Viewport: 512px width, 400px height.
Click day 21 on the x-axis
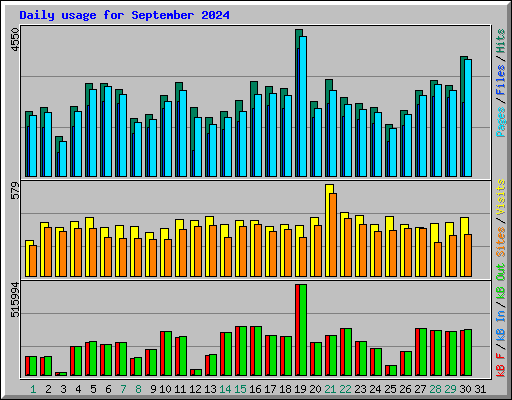tap(330, 389)
